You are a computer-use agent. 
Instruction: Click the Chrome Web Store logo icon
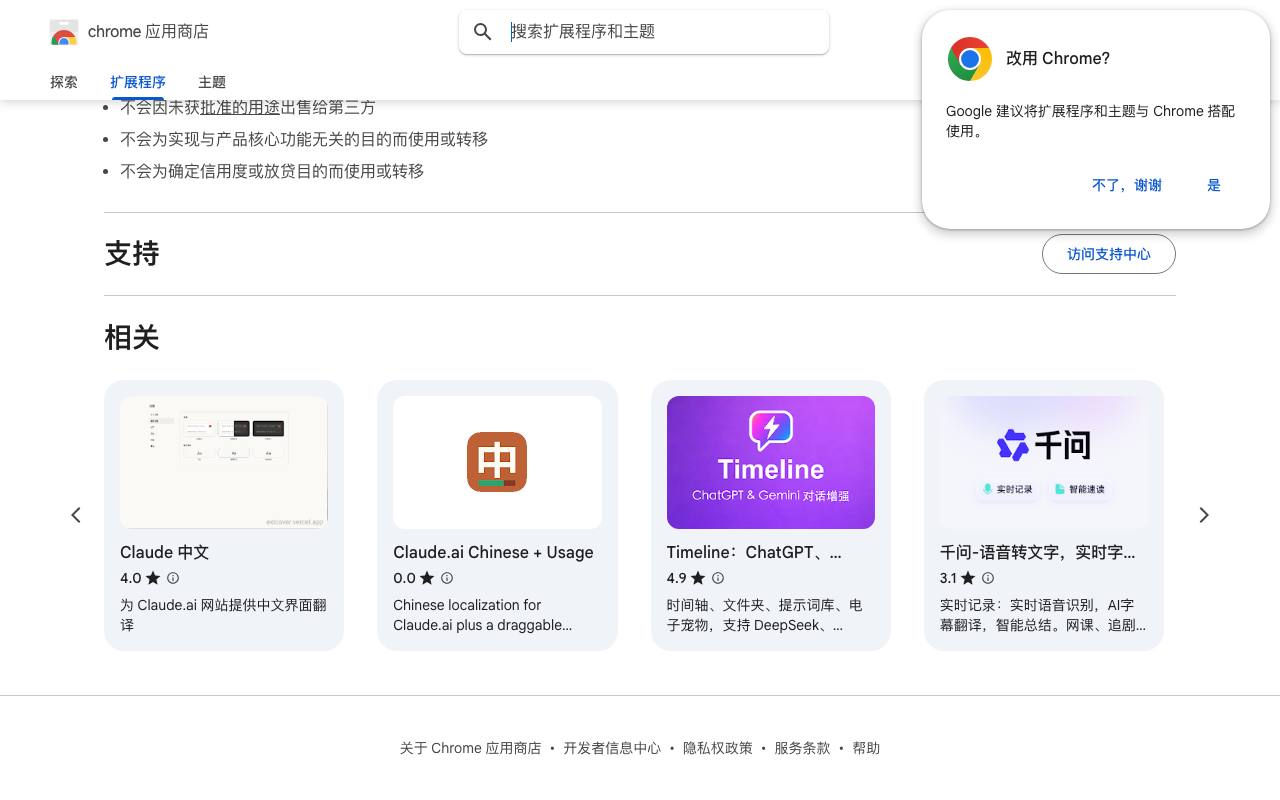64,32
